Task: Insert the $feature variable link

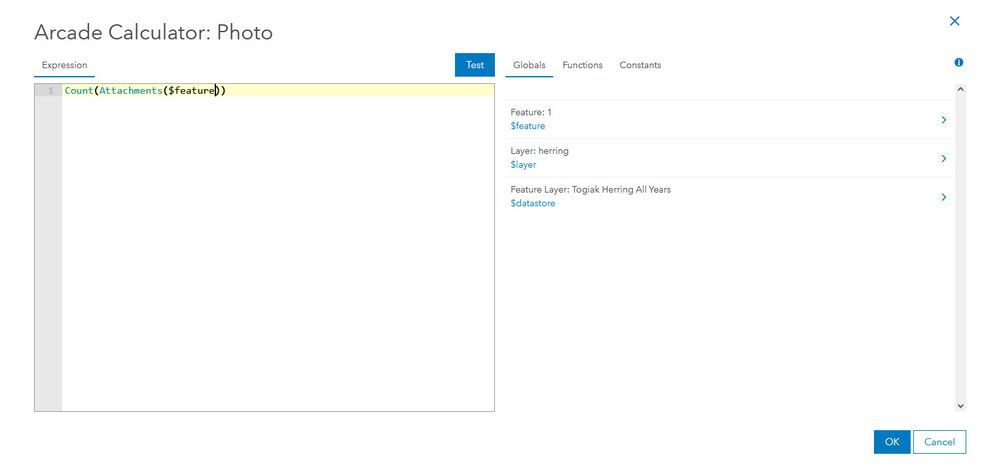Action: point(528,126)
